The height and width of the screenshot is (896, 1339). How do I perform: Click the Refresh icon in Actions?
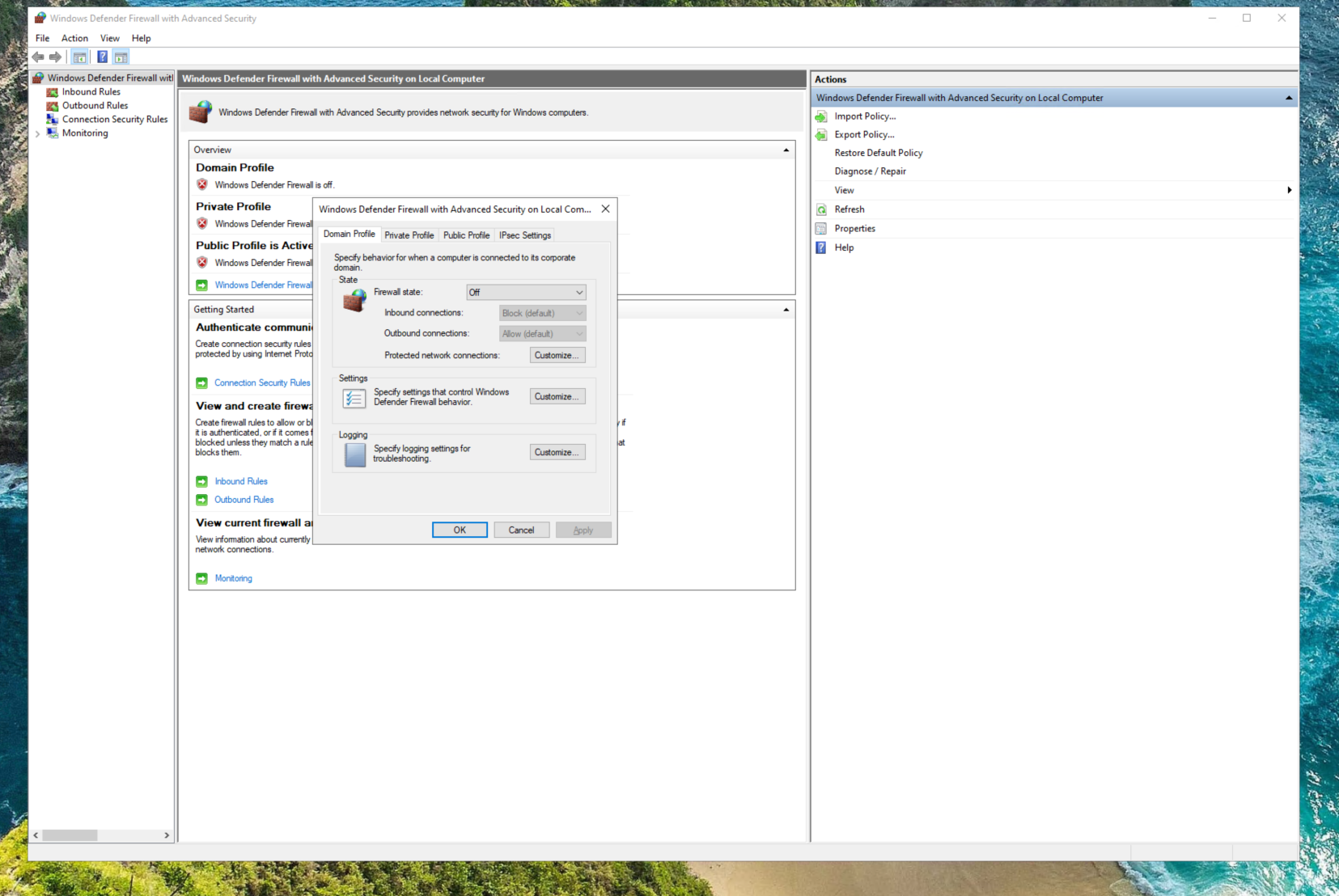821,209
